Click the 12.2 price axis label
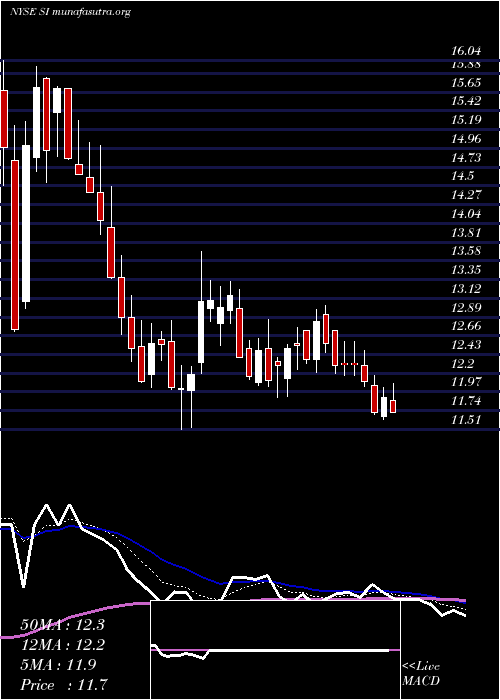 point(462,364)
